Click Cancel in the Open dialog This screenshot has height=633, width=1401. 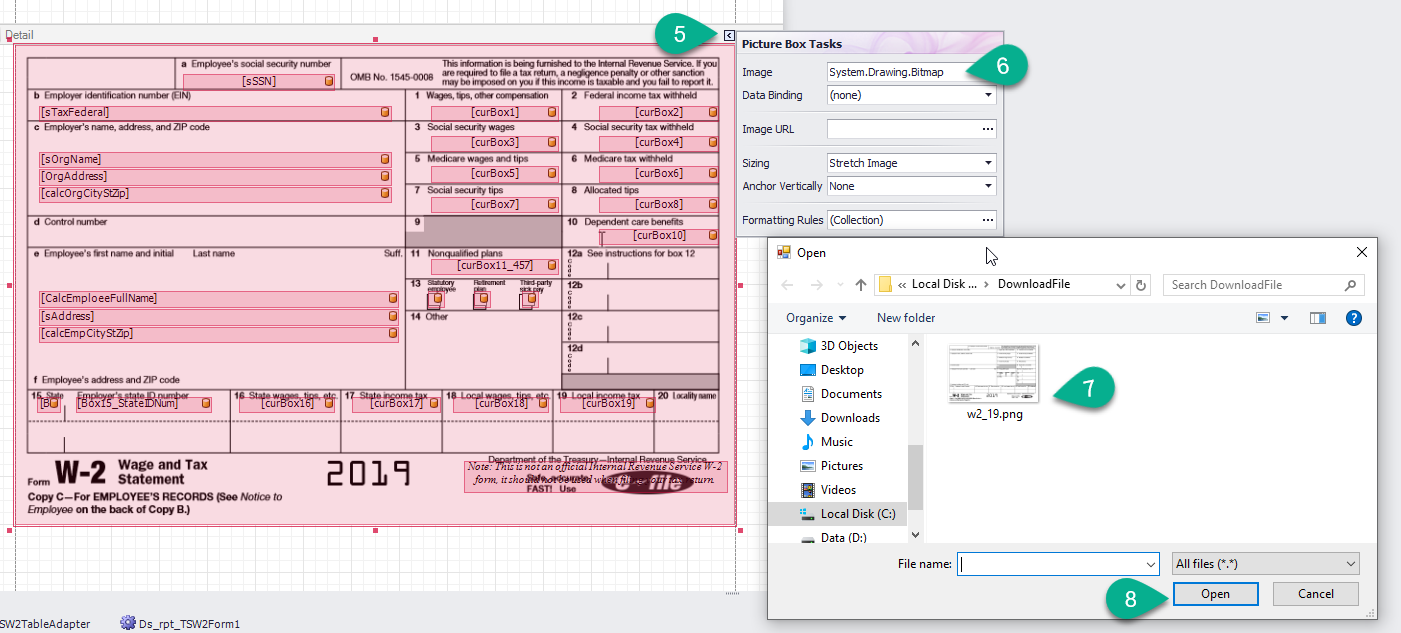pyautogui.click(x=1316, y=593)
